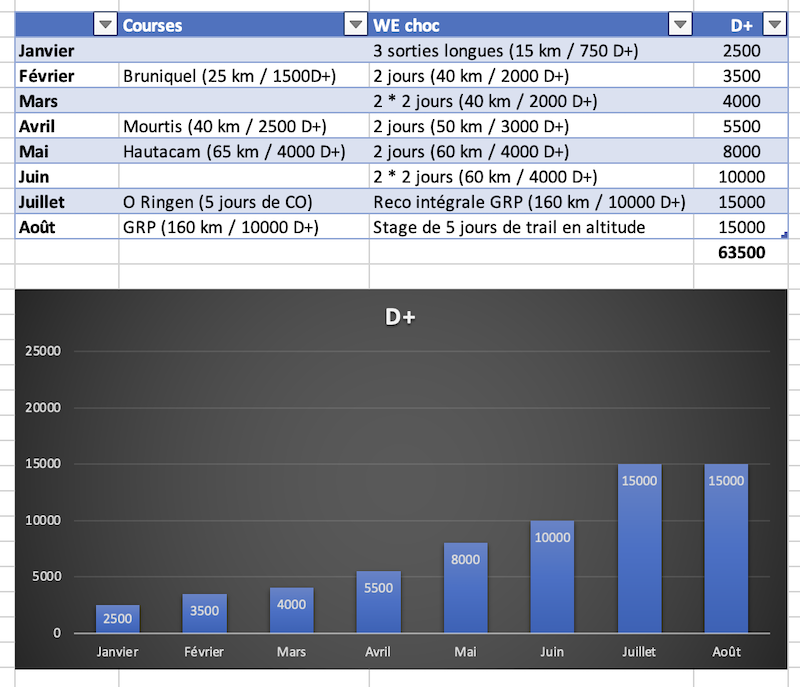Open the filter dropdown for WE choc column
The image size is (800, 687).
tap(680, 25)
